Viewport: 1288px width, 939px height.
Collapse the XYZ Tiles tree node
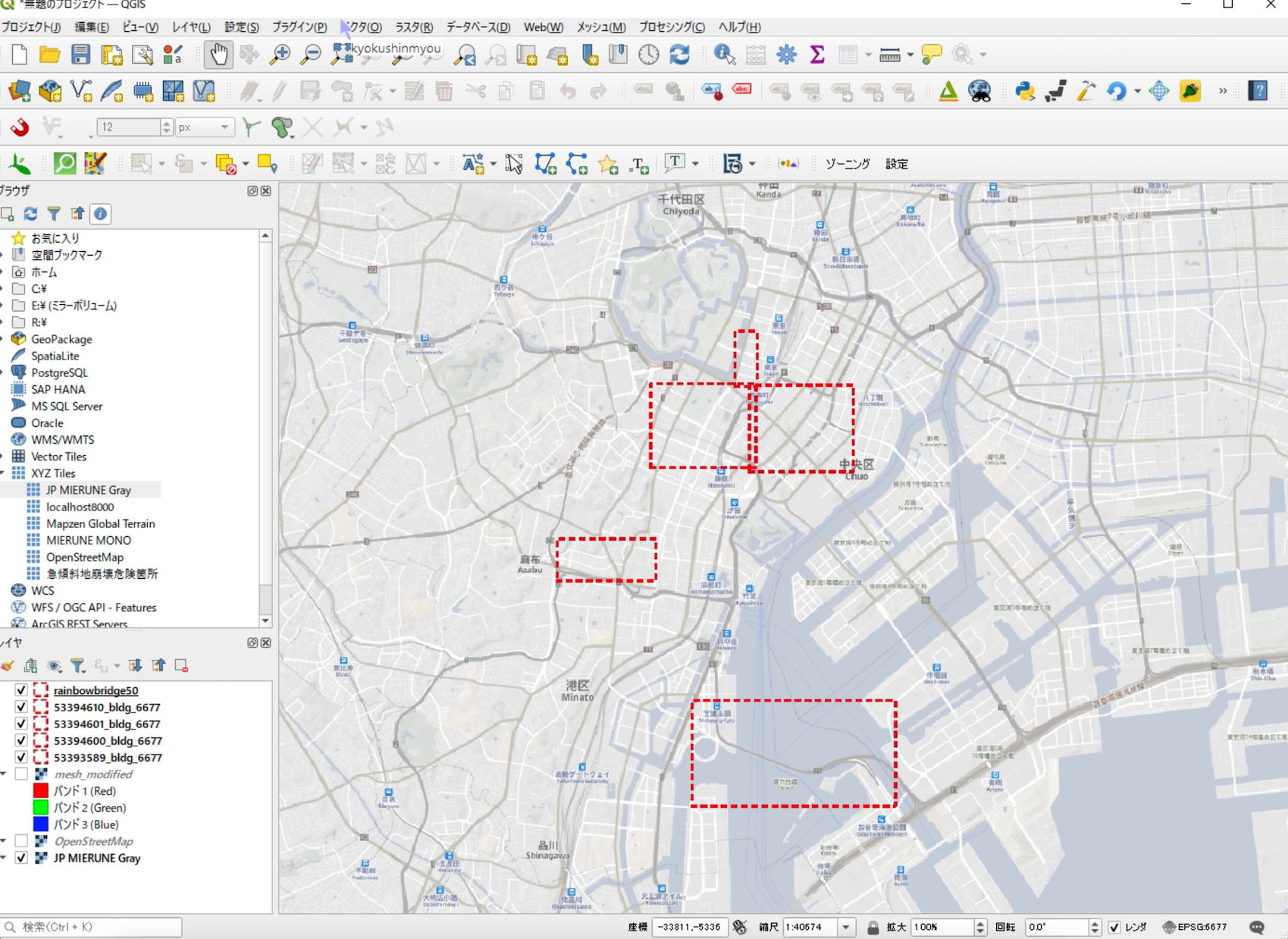pos(4,473)
